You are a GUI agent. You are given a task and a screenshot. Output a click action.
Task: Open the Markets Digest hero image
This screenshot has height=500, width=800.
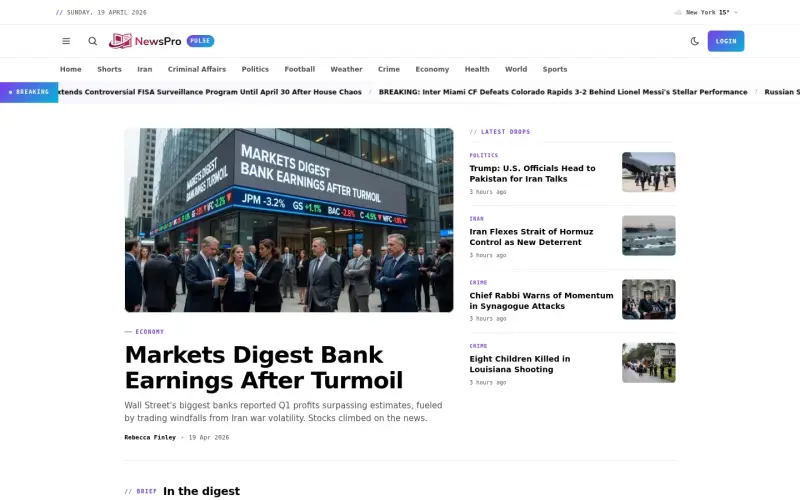(x=289, y=220)
